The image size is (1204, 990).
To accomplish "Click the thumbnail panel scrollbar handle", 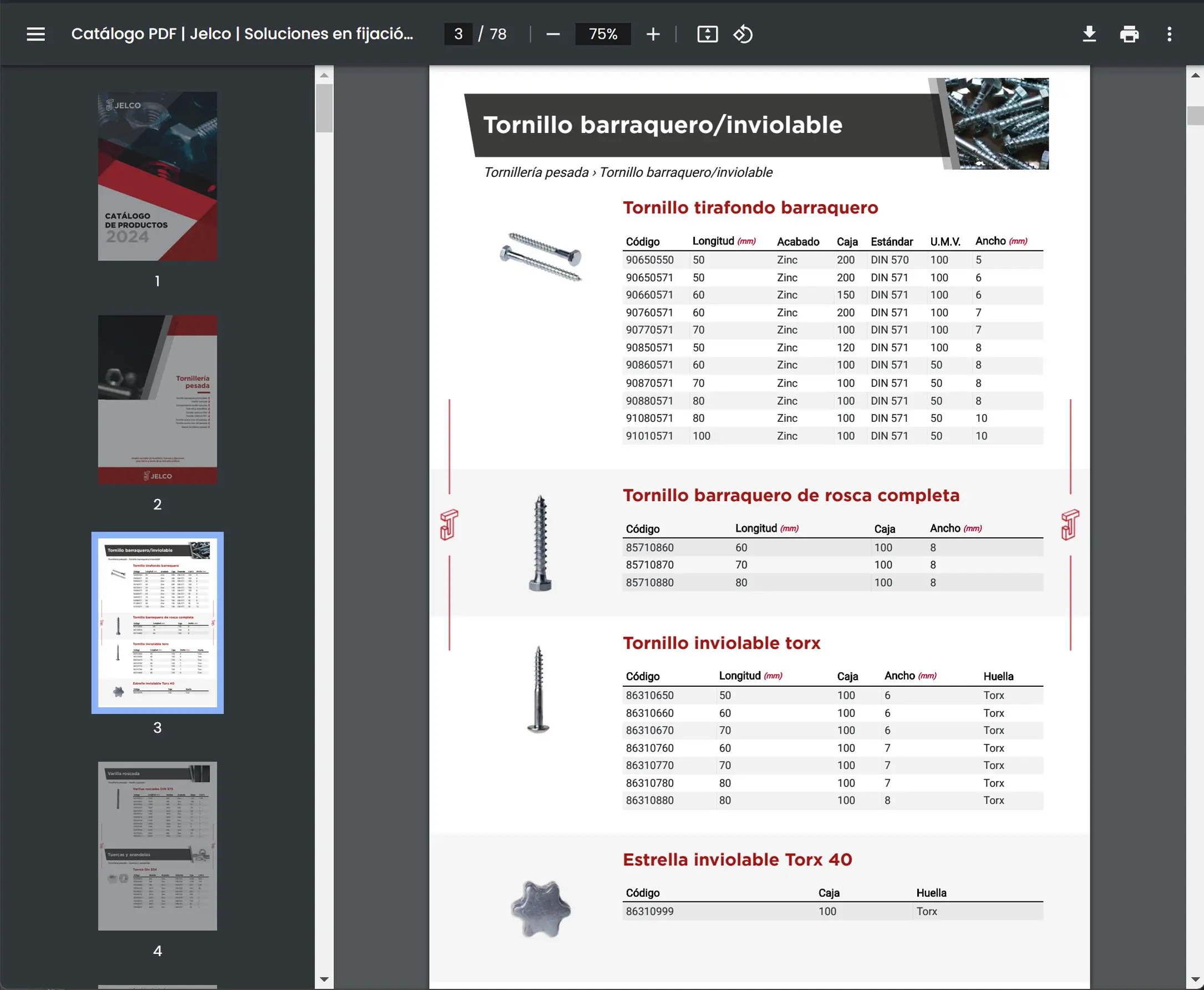I will 324,108.
